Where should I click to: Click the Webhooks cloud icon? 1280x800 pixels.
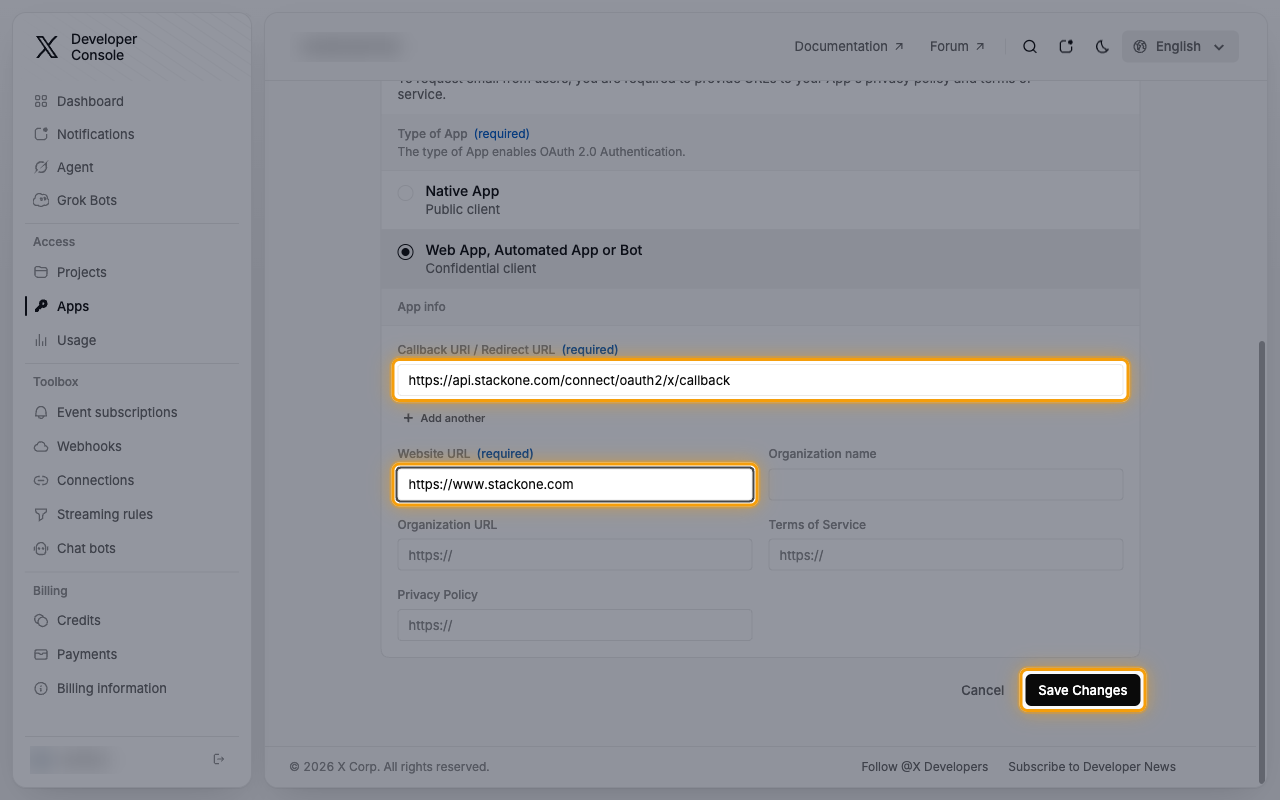(x=41, y=446)
